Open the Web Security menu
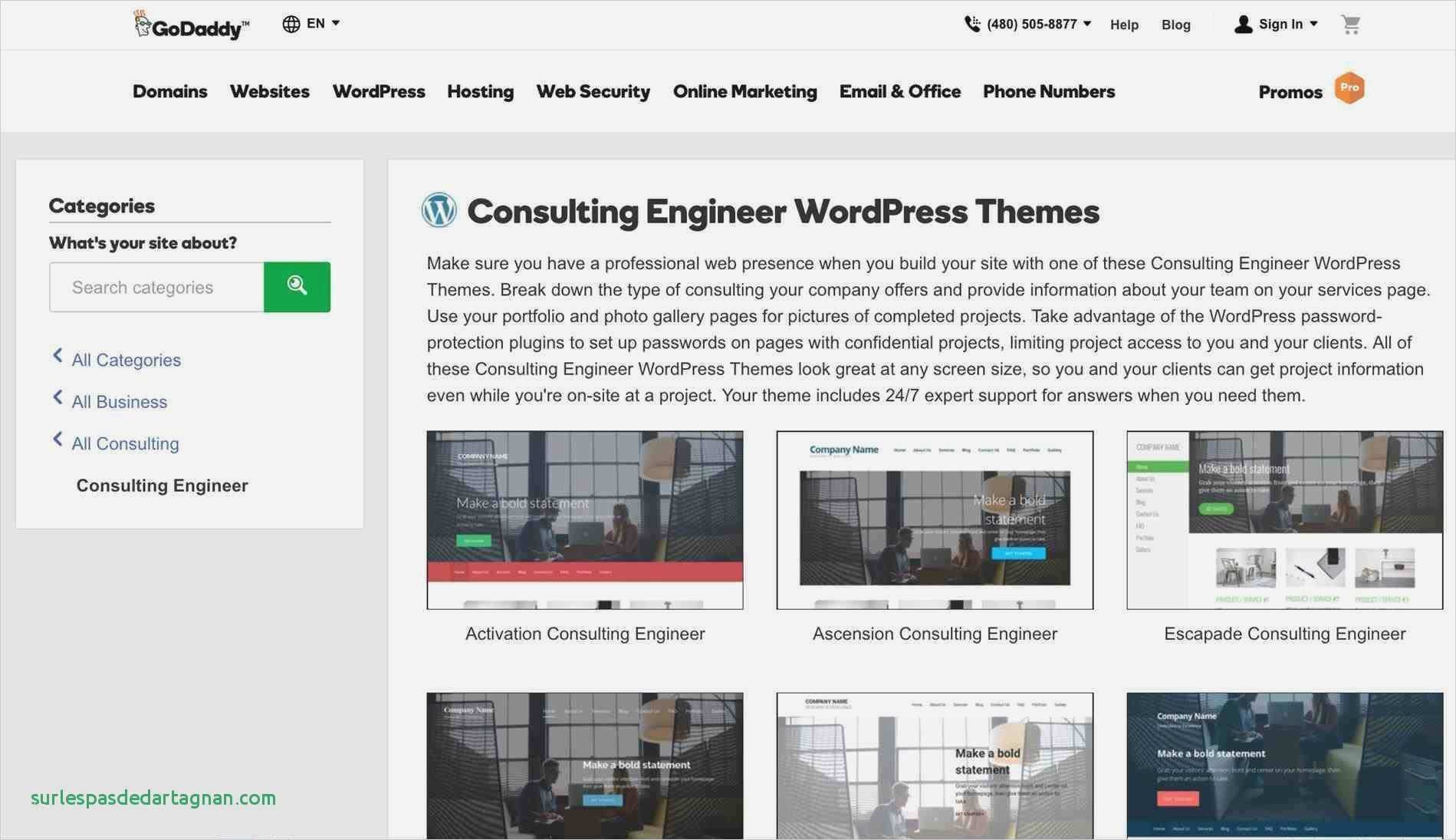Viewport: 1456px width, 840px height. (593, 91)
